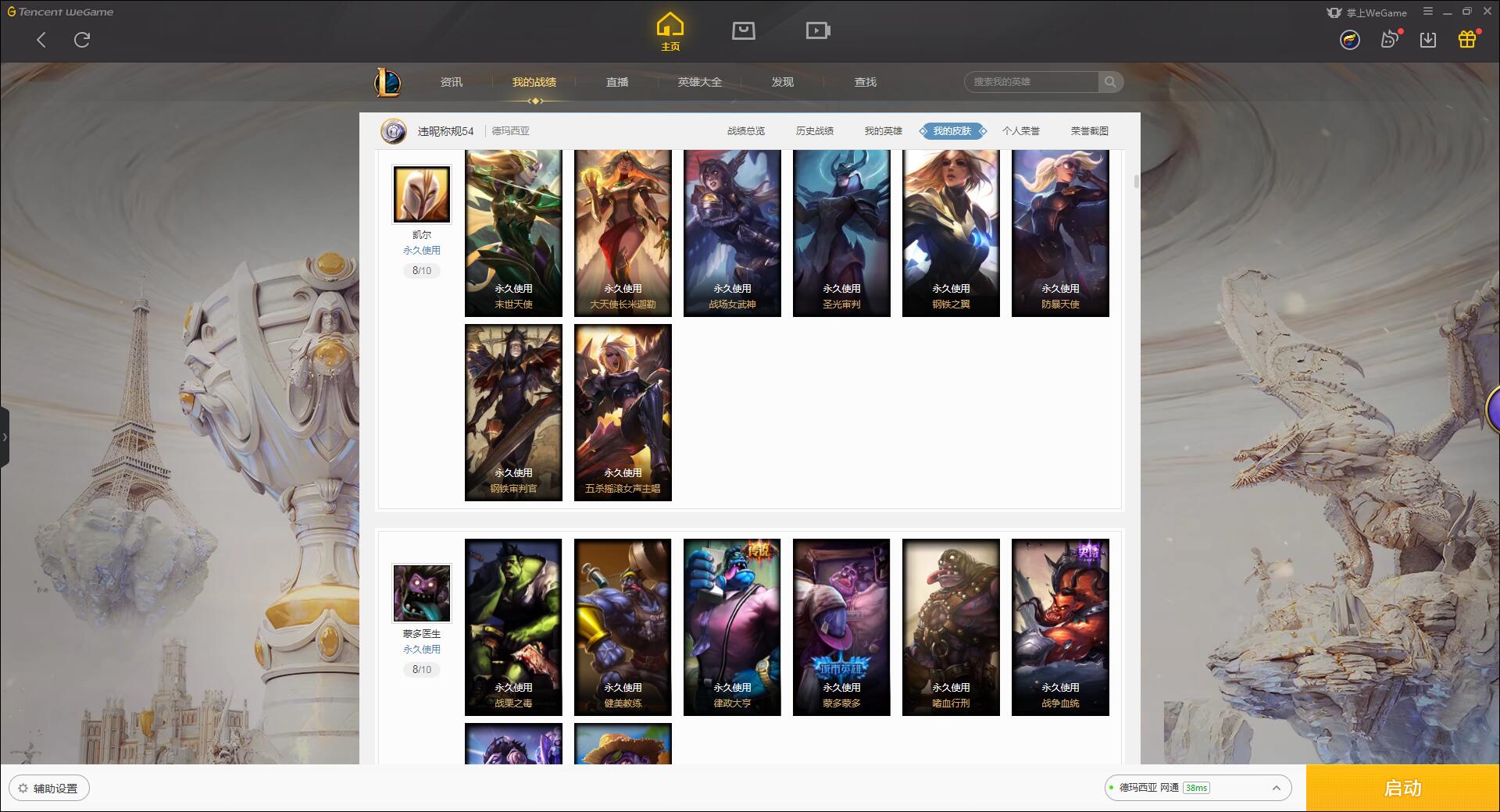Switch to the 发现 tab
This screenshot has height=812, width=1500.
coord(783,82)
